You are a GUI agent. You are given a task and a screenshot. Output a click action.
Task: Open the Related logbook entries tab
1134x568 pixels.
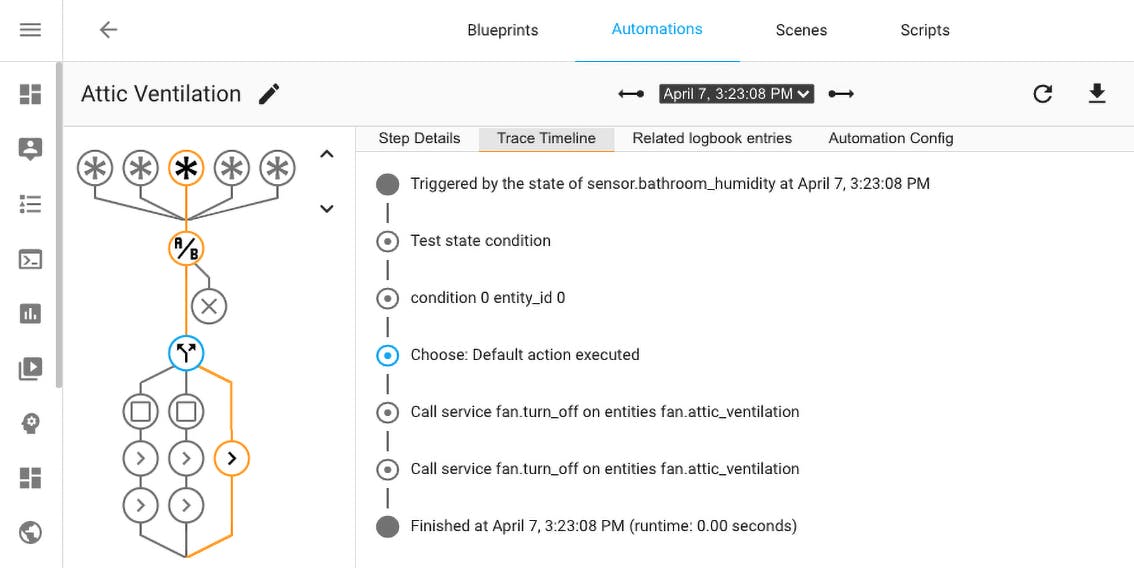(712, 138)
